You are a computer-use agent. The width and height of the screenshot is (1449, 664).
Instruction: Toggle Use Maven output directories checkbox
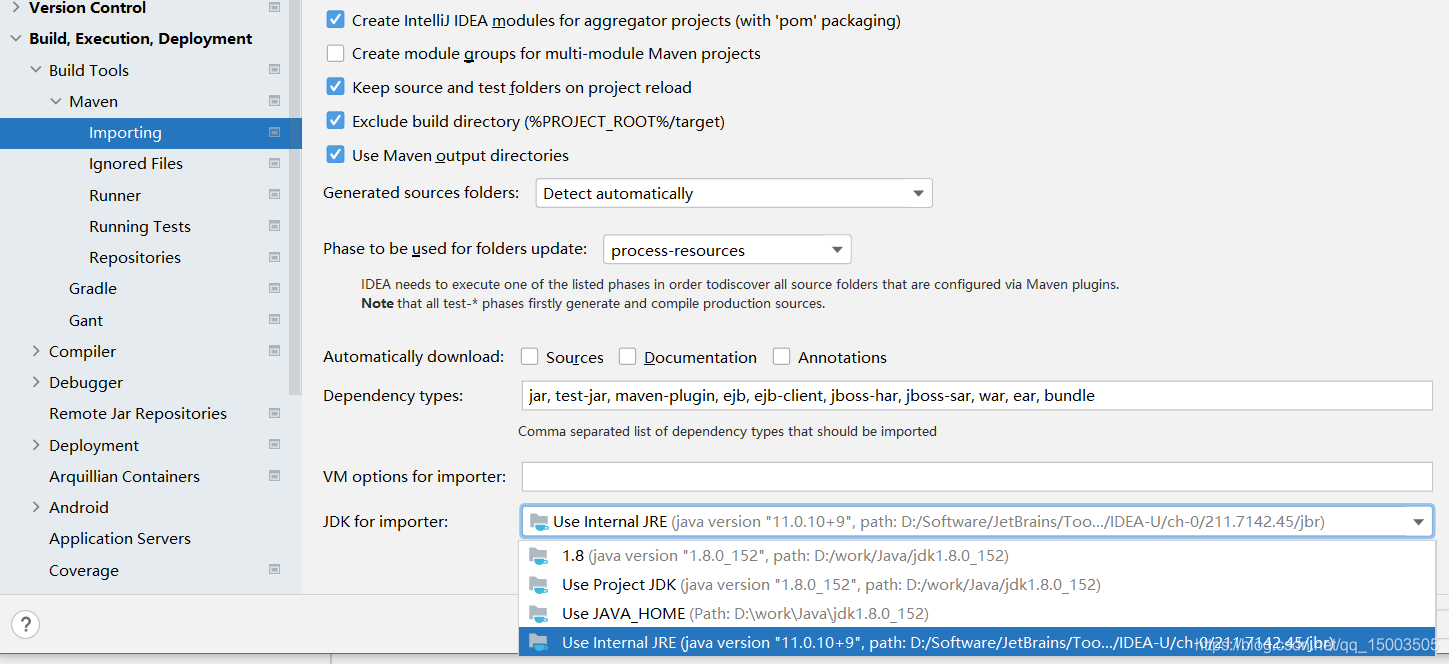(x=336, y=155)
